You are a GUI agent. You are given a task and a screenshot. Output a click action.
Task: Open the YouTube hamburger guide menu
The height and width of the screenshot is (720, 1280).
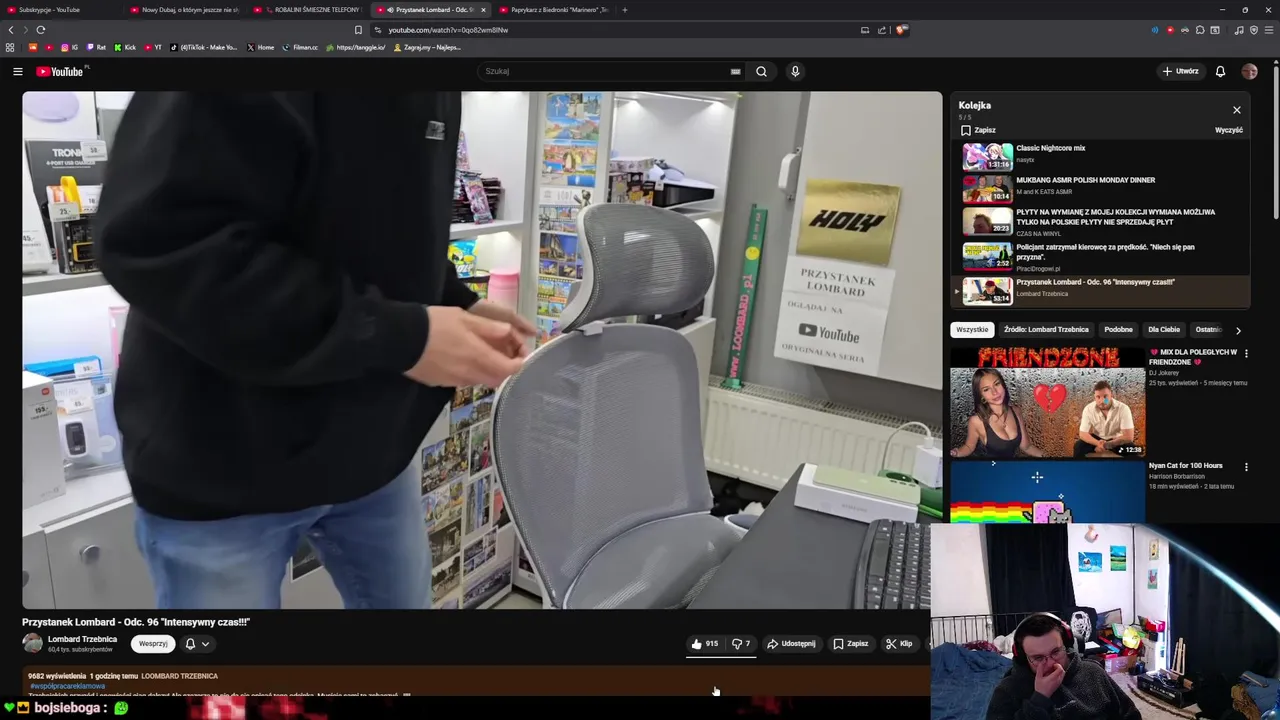pos(17,71)
